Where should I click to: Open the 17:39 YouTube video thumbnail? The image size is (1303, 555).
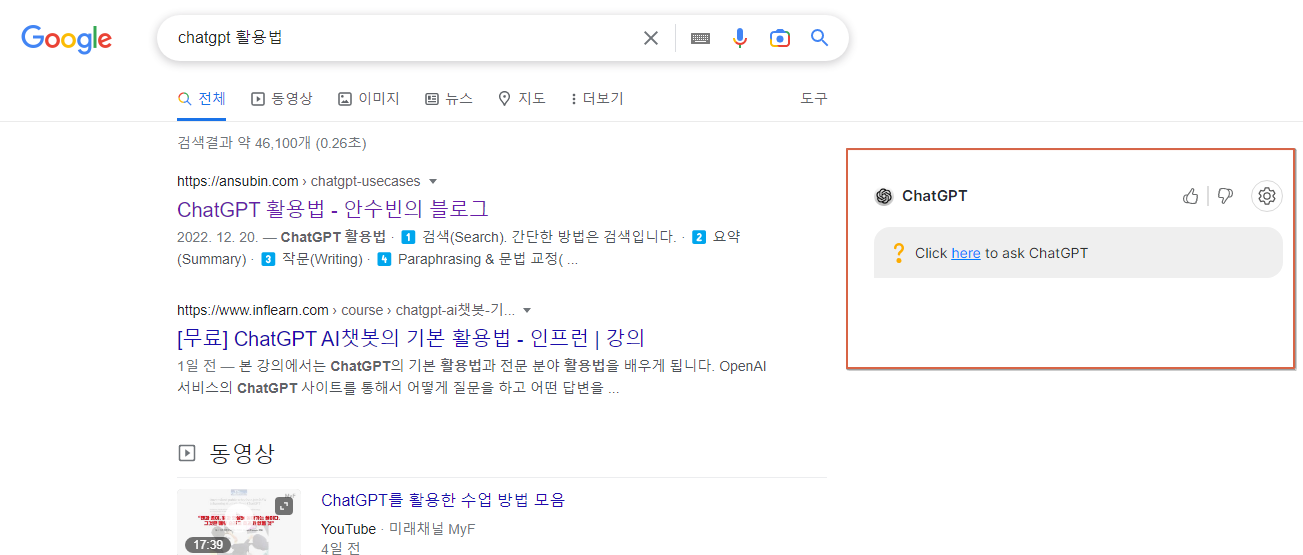239,522
